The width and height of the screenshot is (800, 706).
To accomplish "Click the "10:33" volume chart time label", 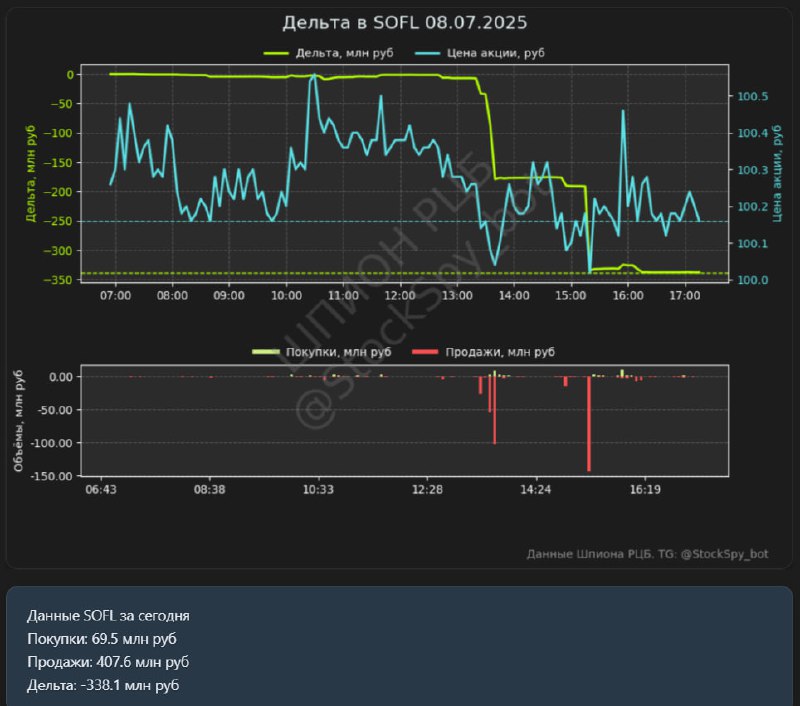I will (318, 490).
